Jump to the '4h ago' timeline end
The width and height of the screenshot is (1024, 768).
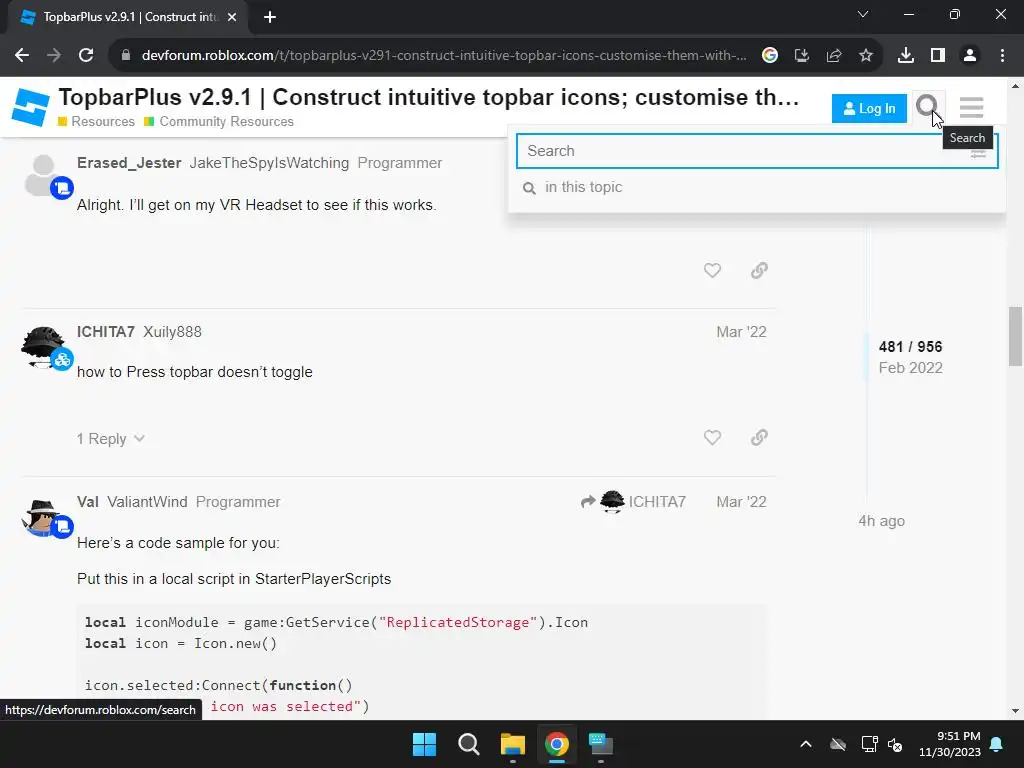tap(882, 521)
